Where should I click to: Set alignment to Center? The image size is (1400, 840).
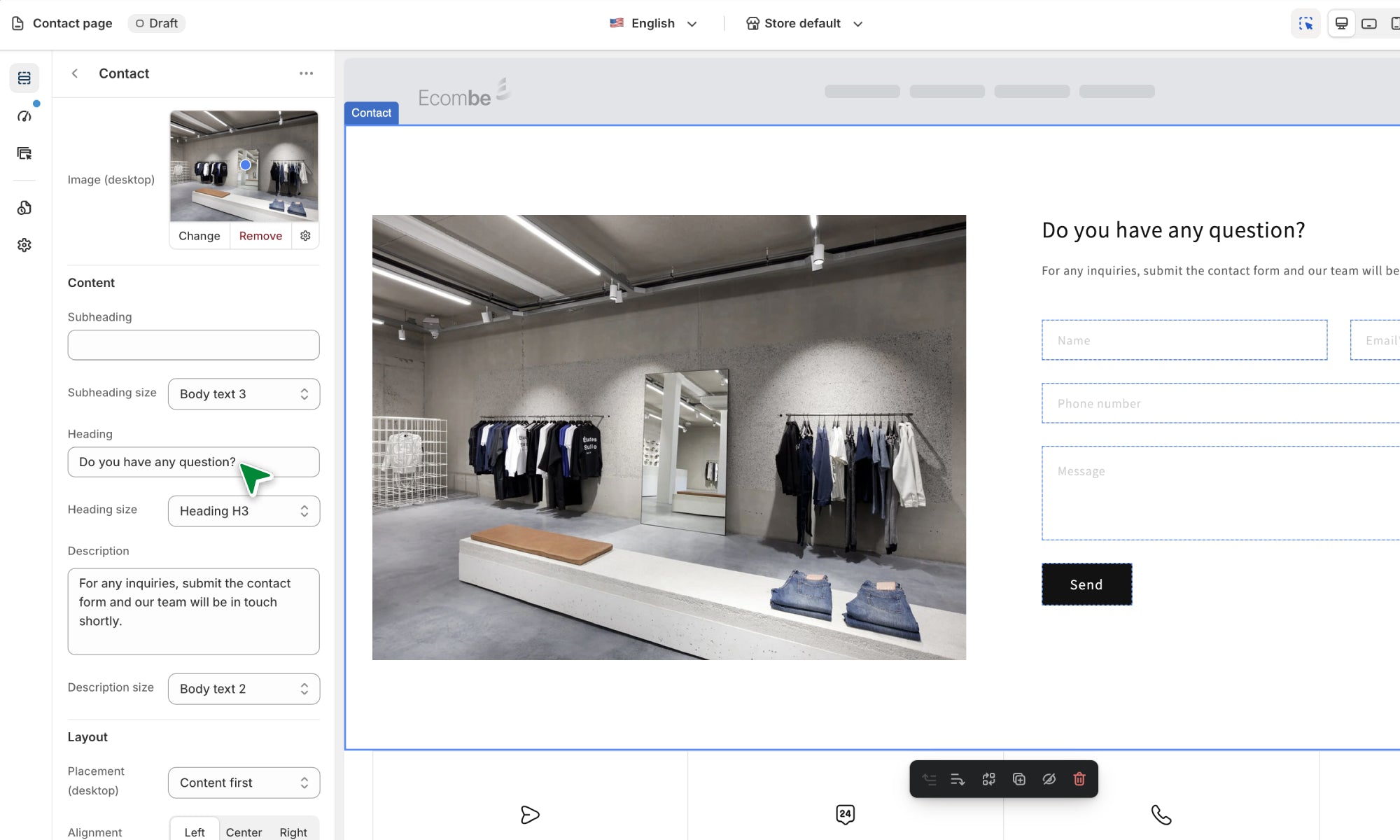tap(244, 832)
